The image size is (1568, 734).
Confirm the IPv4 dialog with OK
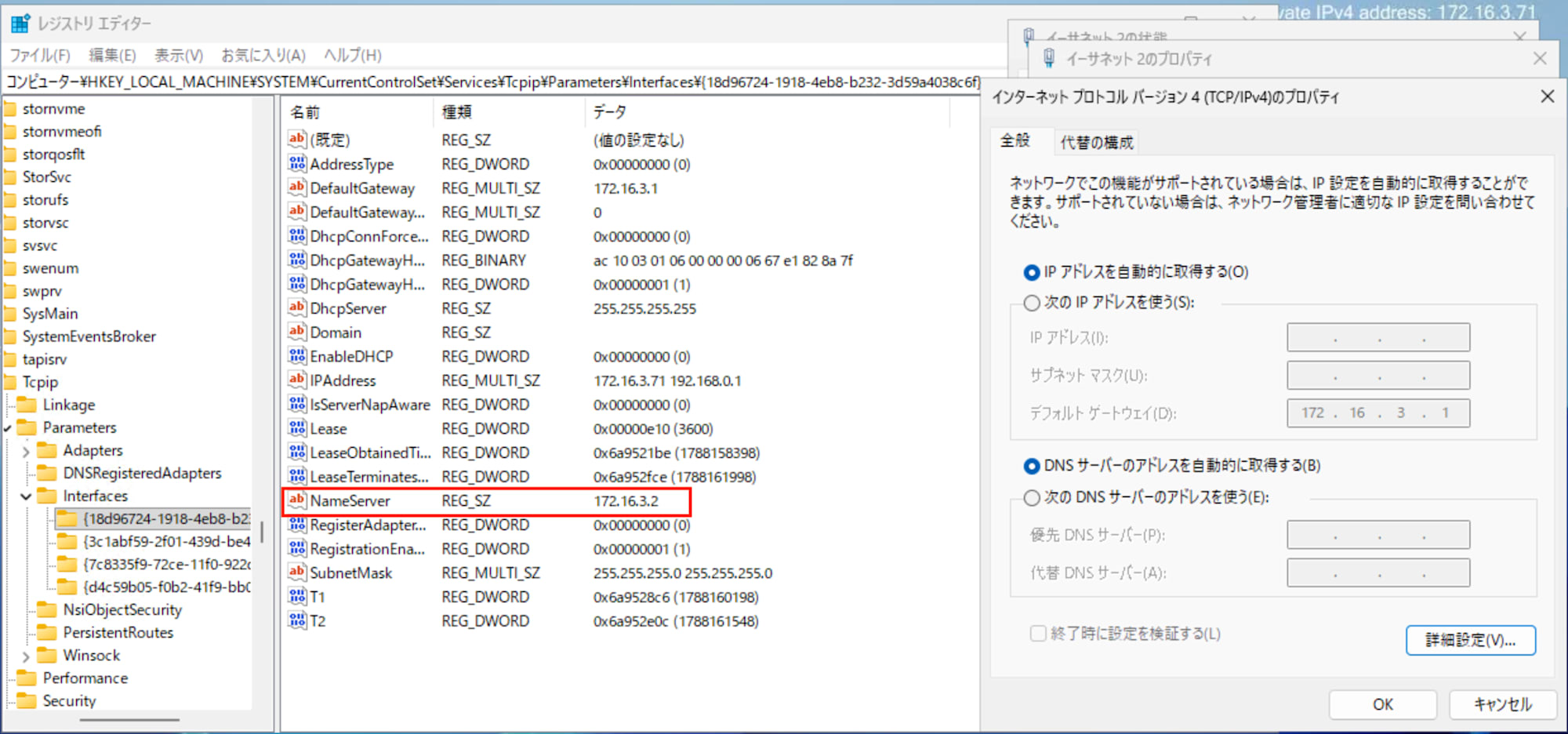coord(1383,704)
